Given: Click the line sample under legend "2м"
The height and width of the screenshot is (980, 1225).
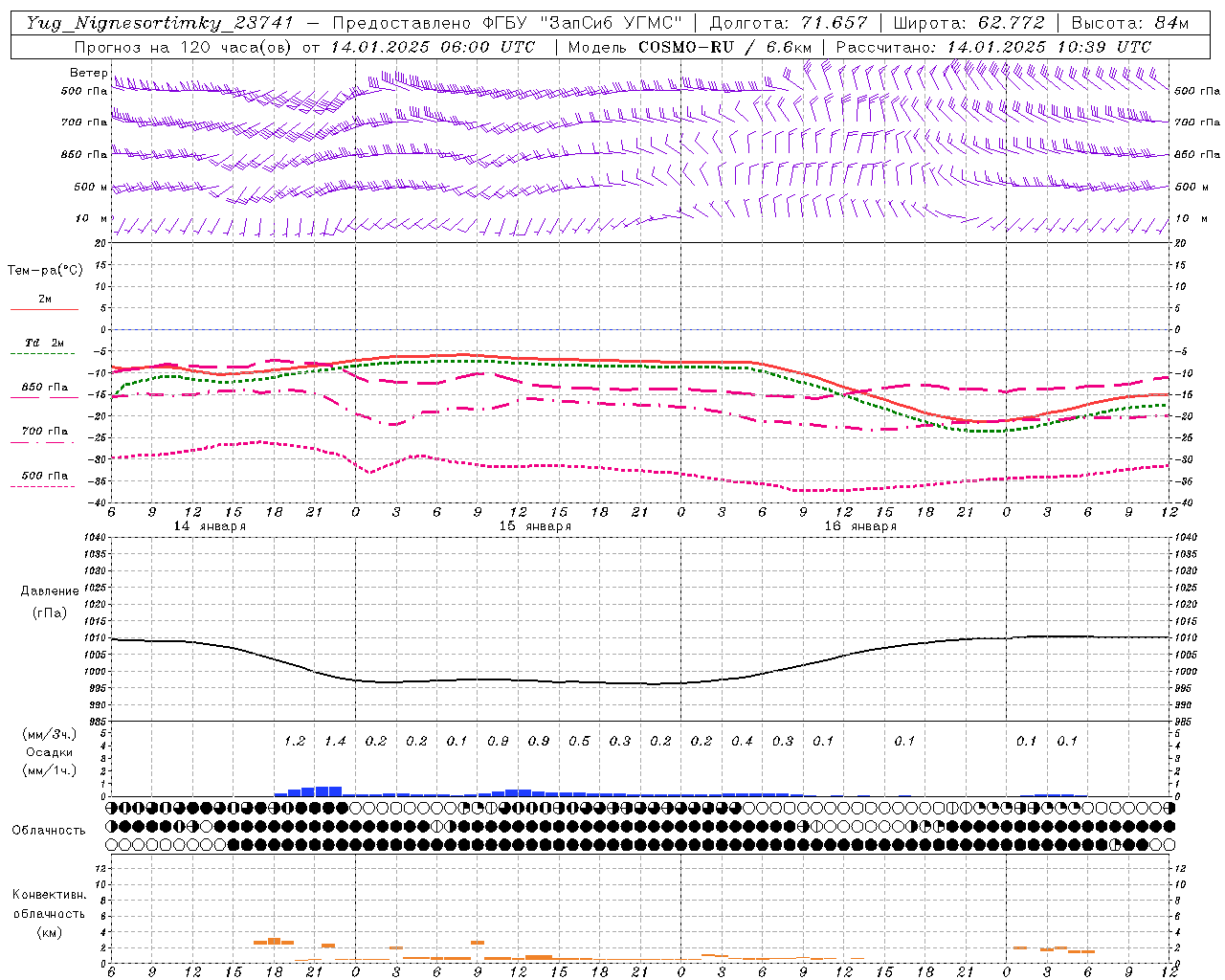Looking at the screenshot, I should (x=44, y=310).
